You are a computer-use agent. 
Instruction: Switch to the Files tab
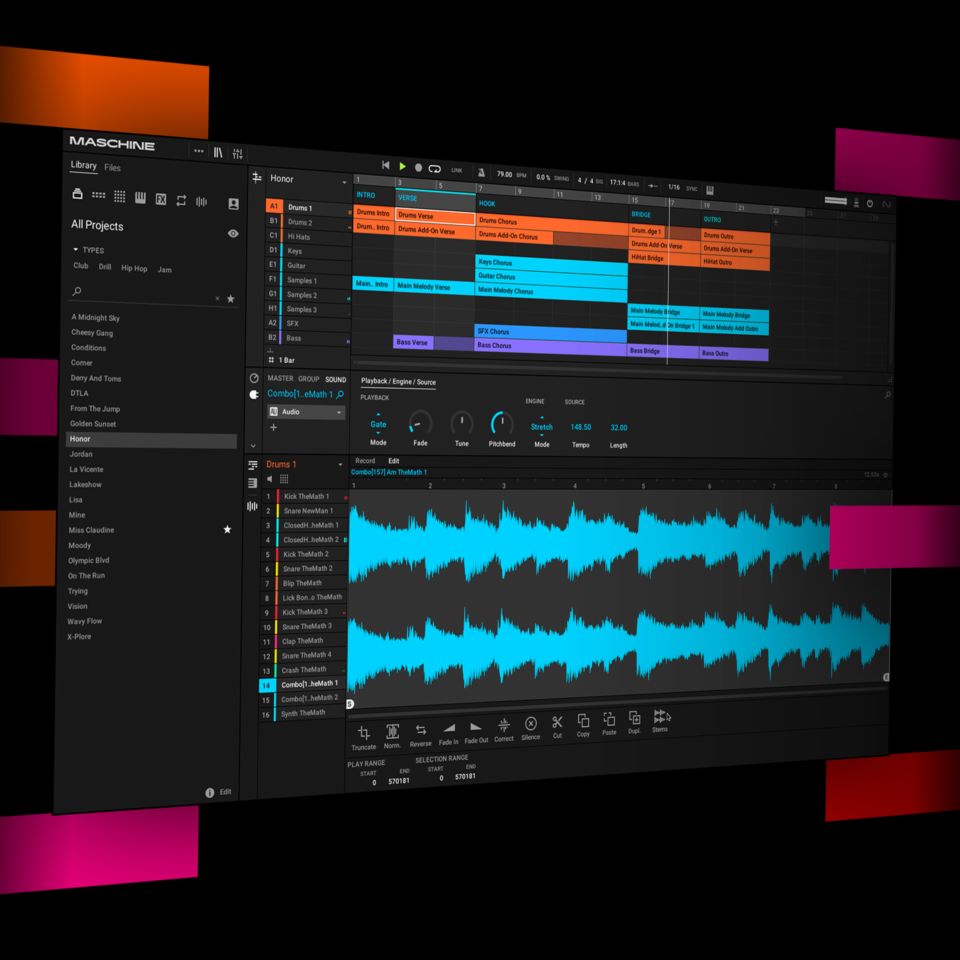coord(112,168)
